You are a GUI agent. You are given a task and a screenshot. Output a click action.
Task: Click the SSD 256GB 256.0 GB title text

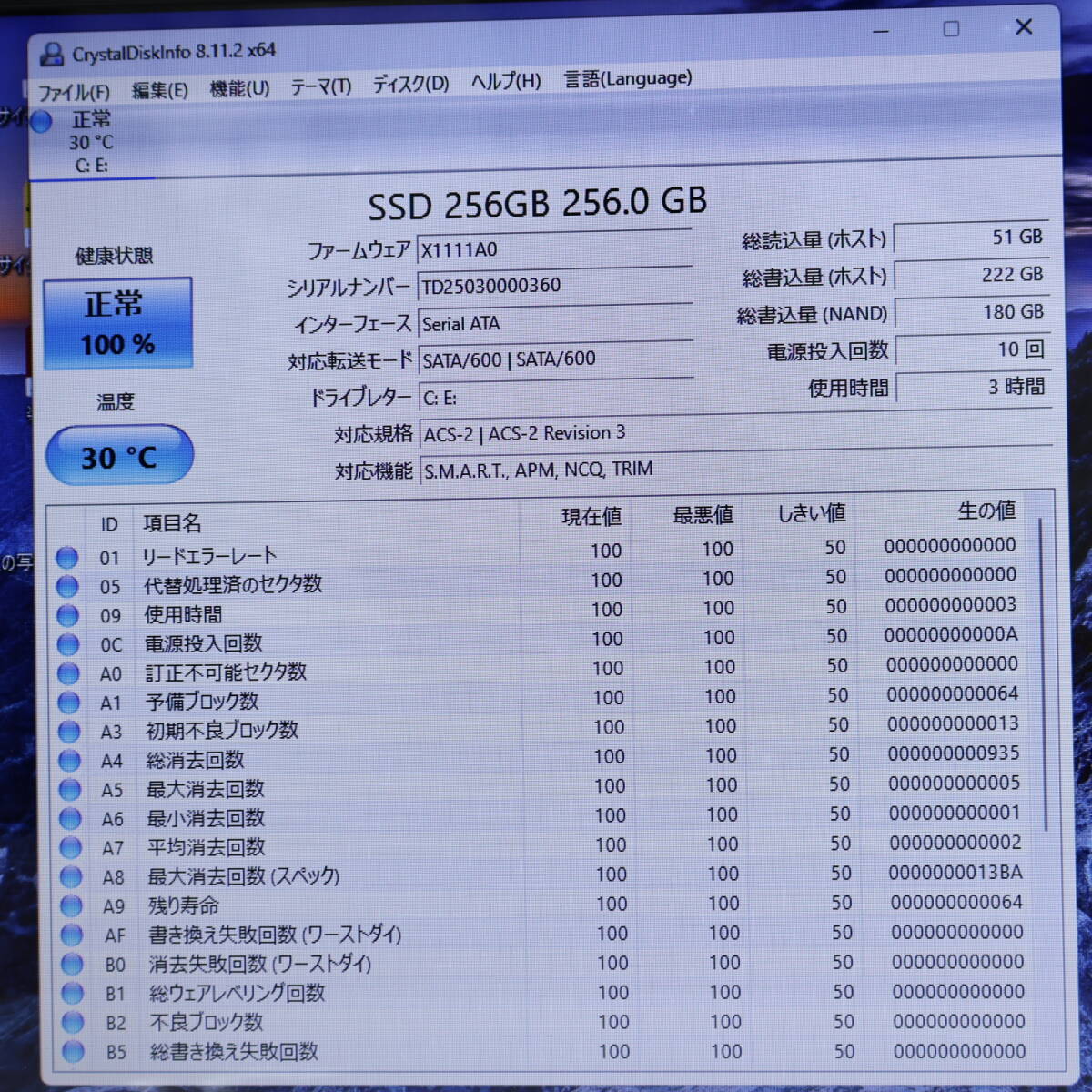click(x=537, y=203)
